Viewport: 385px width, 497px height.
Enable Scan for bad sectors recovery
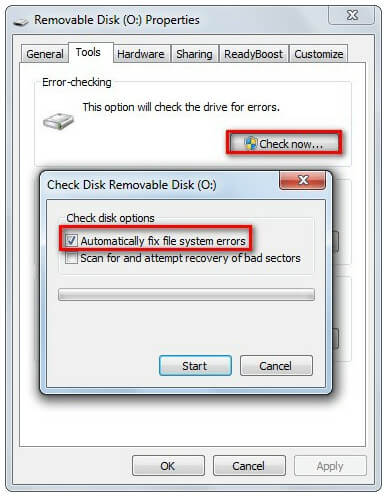tap(71, 258)
